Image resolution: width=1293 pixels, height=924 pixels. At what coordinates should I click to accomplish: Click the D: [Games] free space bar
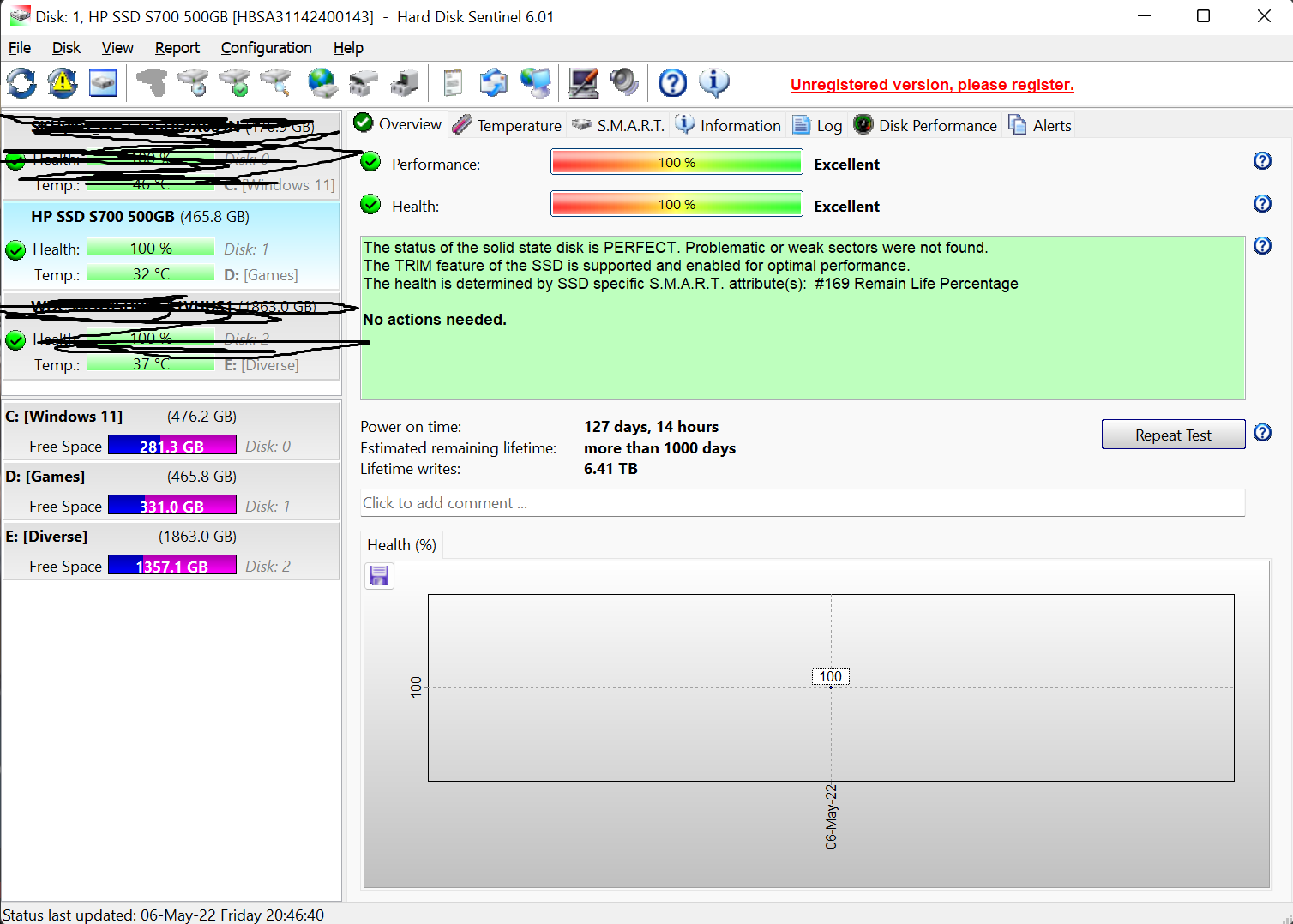pos(172,507)
